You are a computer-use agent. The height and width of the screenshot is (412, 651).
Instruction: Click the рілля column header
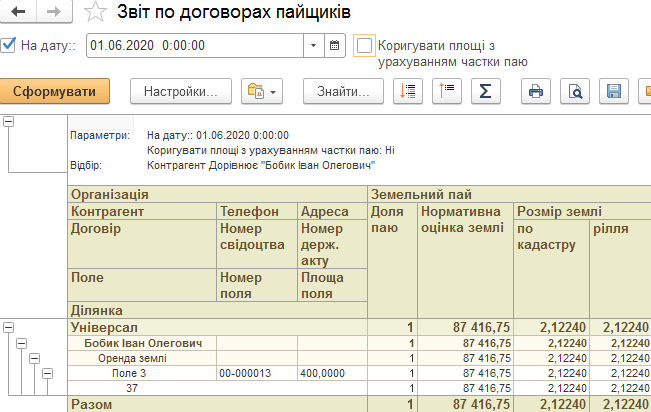click(620, 269)
